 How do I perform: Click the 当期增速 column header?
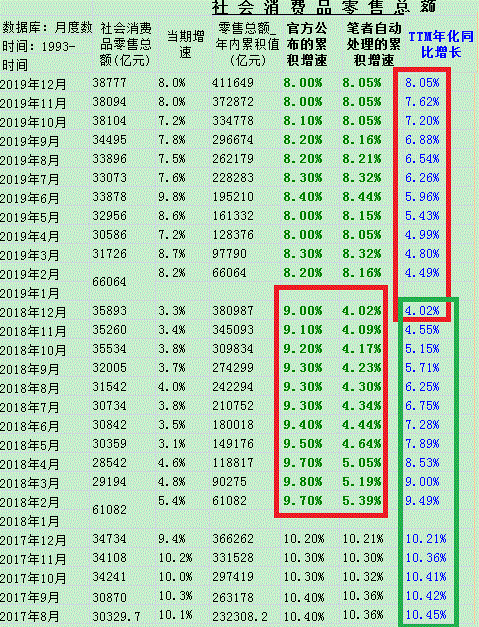coord(185,44)
